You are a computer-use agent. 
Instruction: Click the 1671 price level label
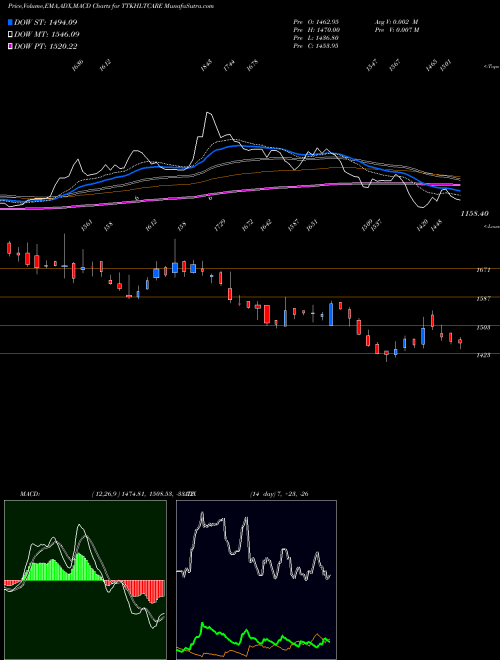[483, 270]
